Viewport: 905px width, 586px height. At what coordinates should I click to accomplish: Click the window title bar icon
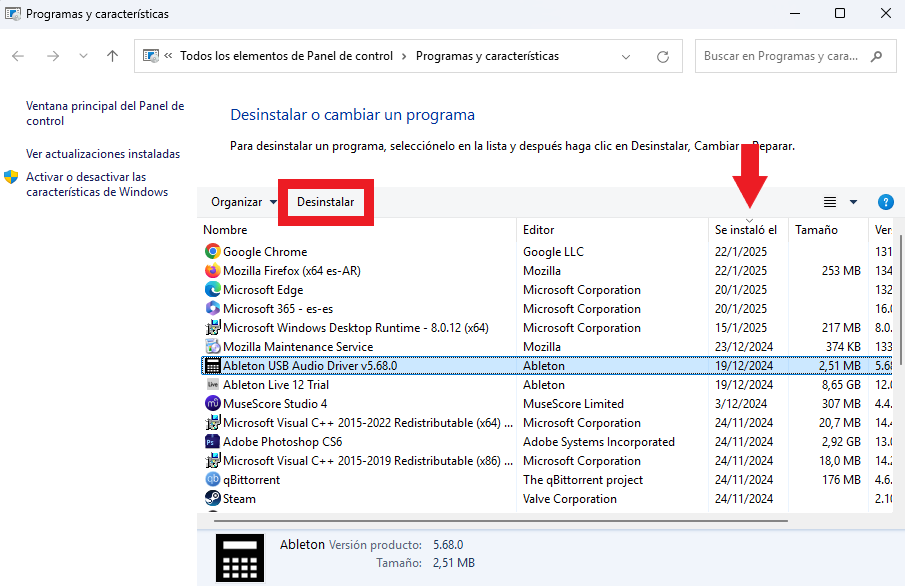point(13,13)
